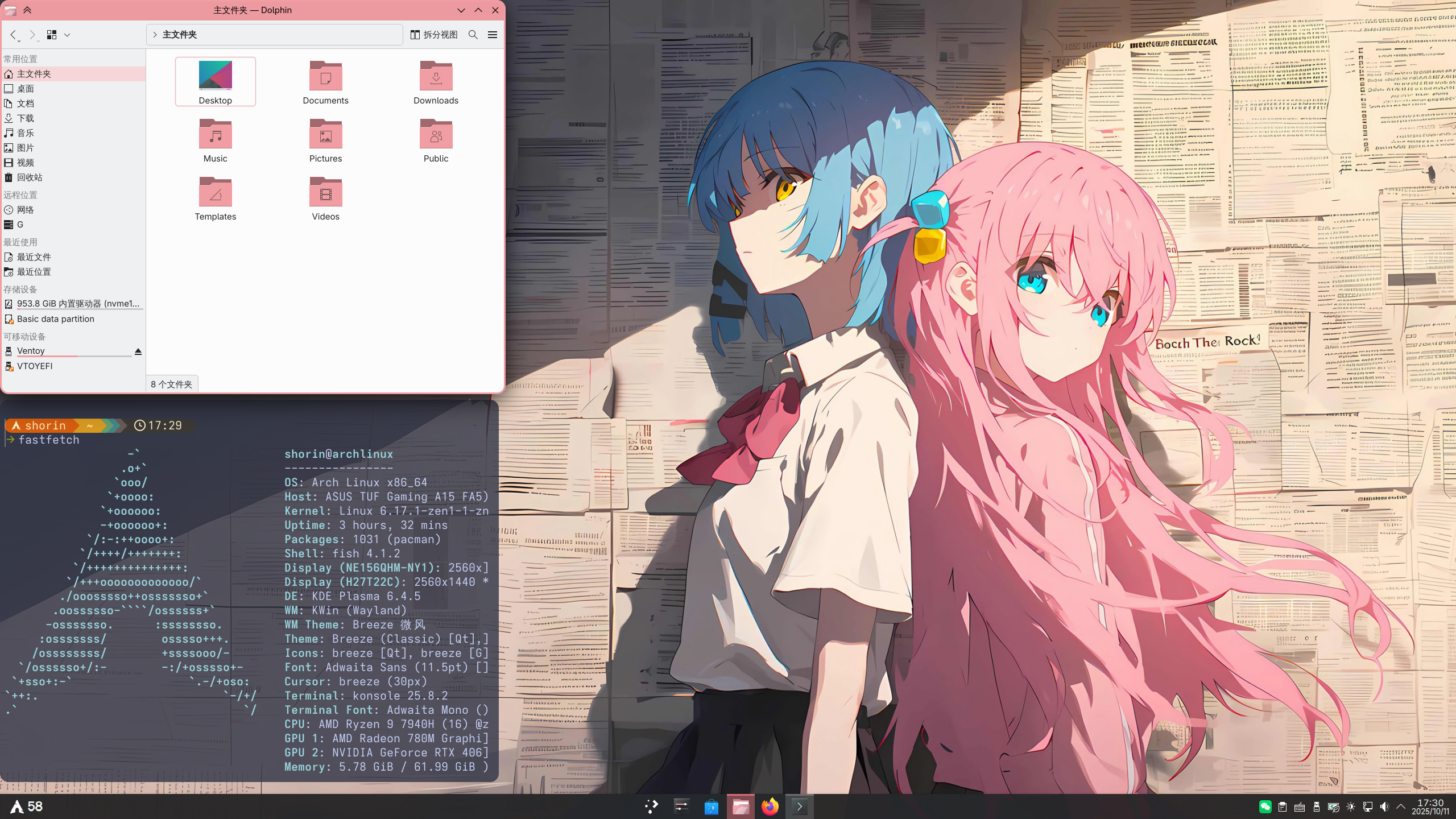Click the fastfetch command in Konsole
Screen dimensions: 1456x819
tap(49, 440)
